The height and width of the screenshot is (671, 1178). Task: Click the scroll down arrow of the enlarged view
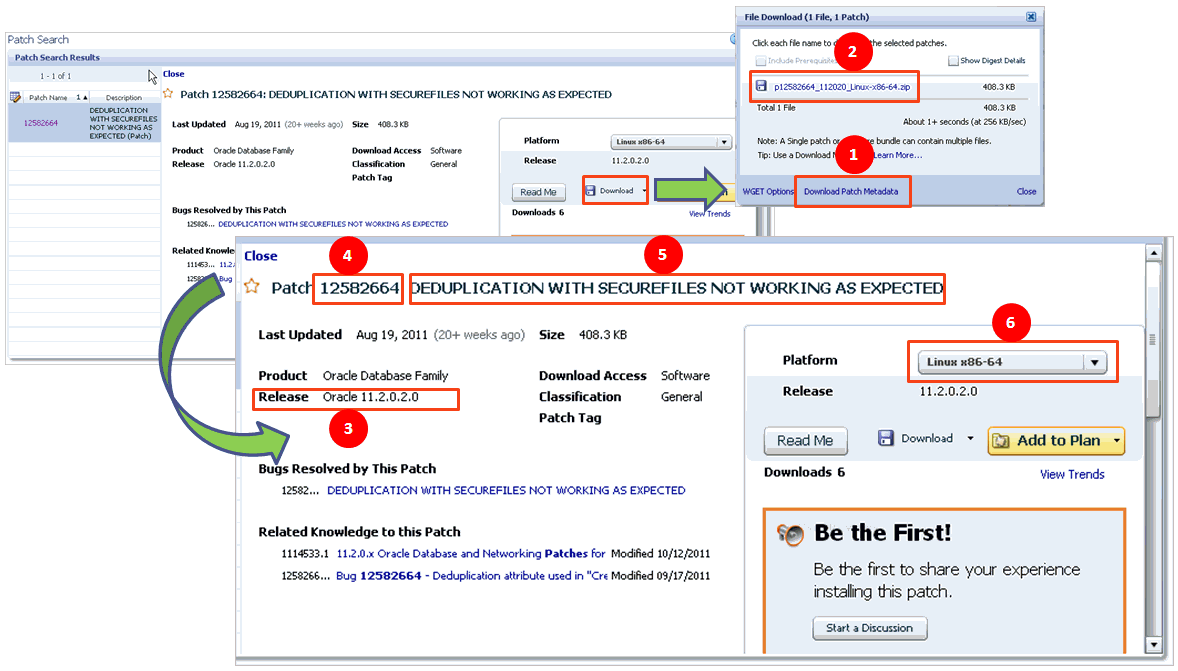click(1154, 645)
